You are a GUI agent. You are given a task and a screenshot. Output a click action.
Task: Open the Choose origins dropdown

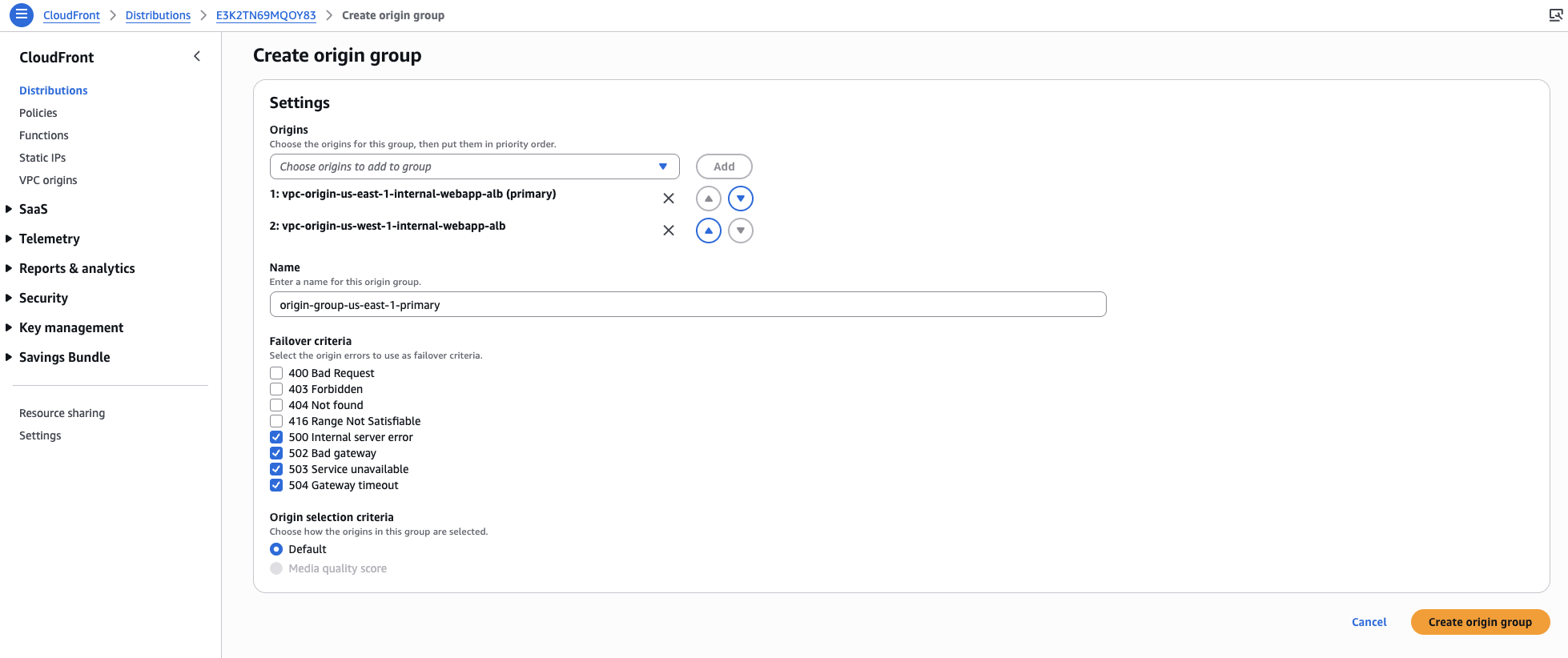[x=474, y=167]
